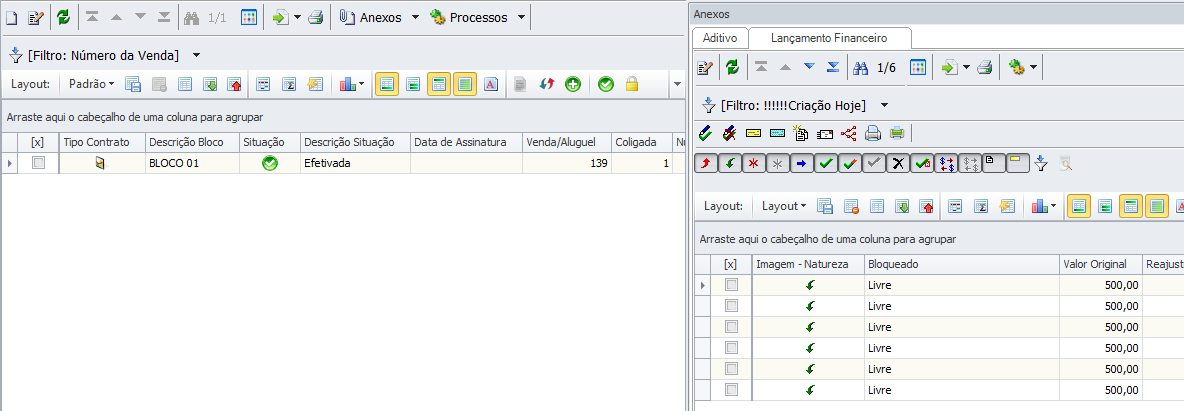The height and width of the screenshot is (411, 1184).
Task: Select the Efetivada cell
Action: coord(355,162)
